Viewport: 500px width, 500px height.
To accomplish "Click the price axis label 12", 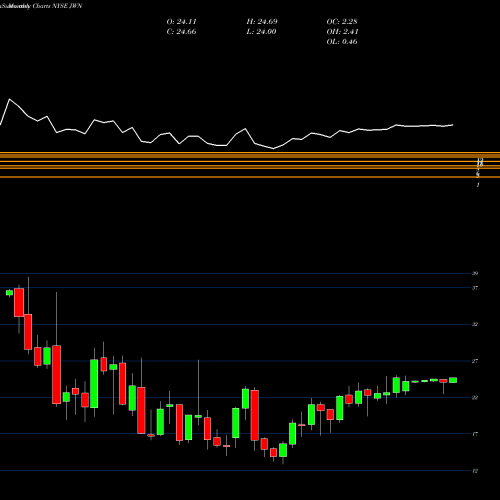I will click(475, 471).
